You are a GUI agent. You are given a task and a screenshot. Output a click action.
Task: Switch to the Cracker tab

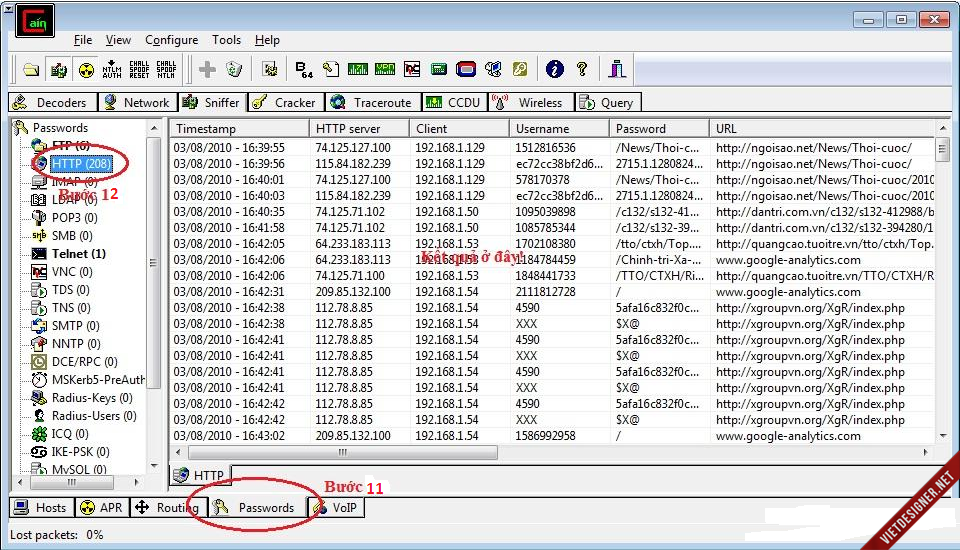(285, 102)
